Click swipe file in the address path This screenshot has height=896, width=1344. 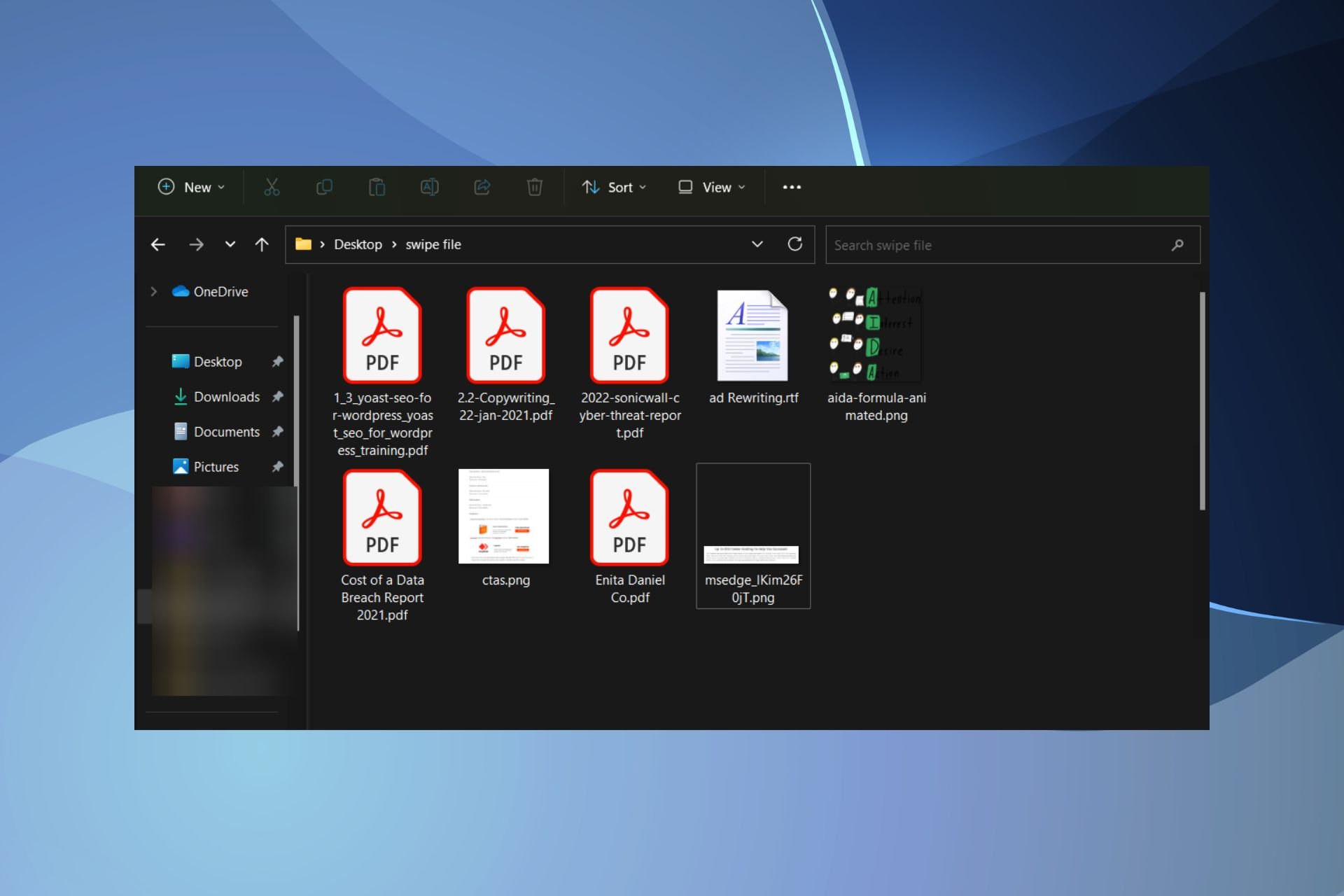(433, 244)
